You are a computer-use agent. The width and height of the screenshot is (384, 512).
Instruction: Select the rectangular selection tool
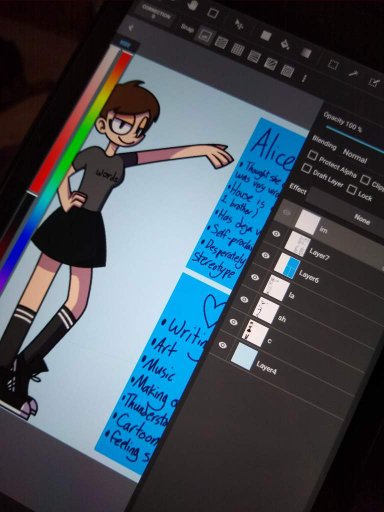pyautogui.click(x=332, y=64)
